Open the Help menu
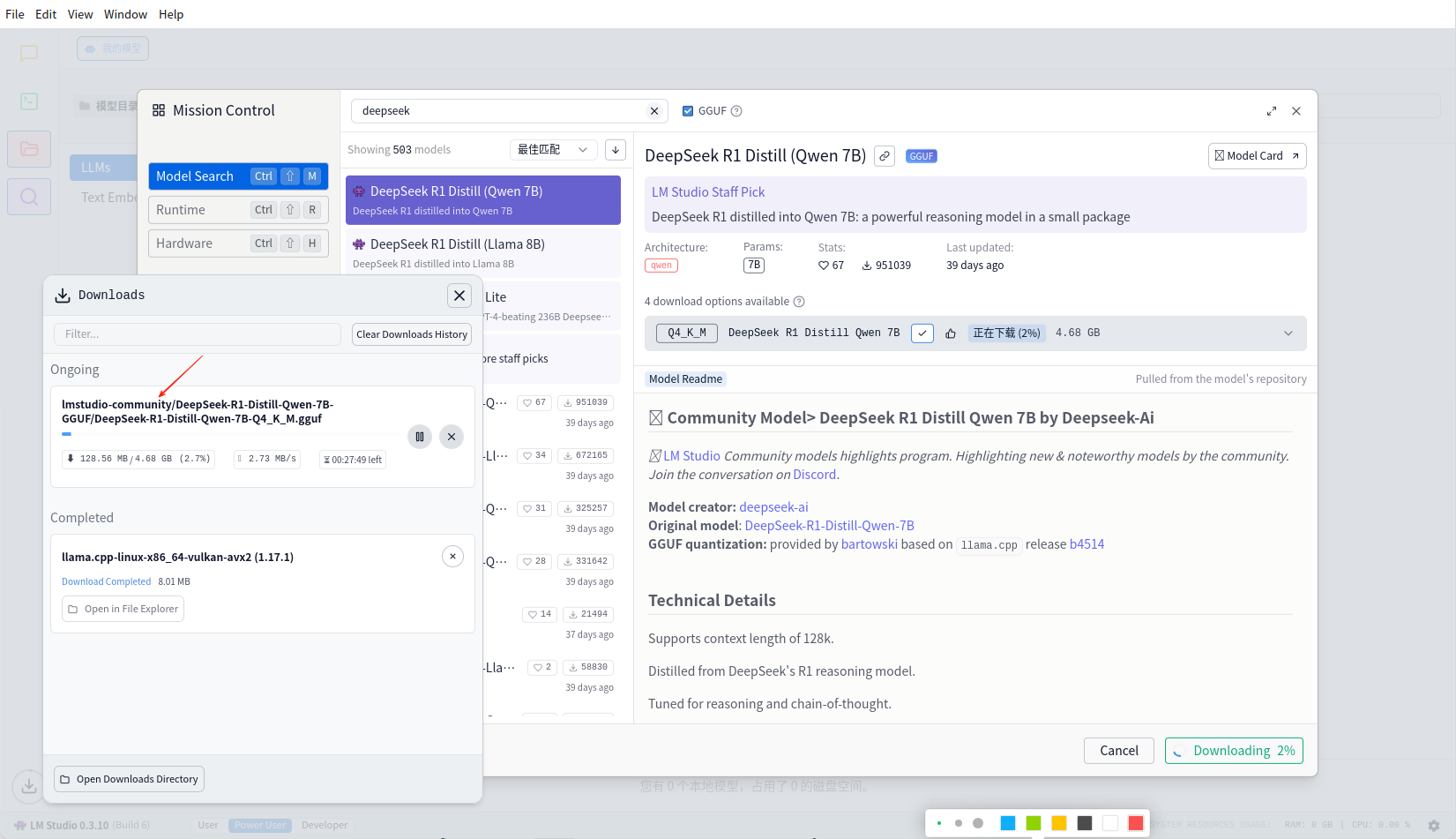Image resolution: width=1456 pixels, height=839 pixels. tap(171, 14)
